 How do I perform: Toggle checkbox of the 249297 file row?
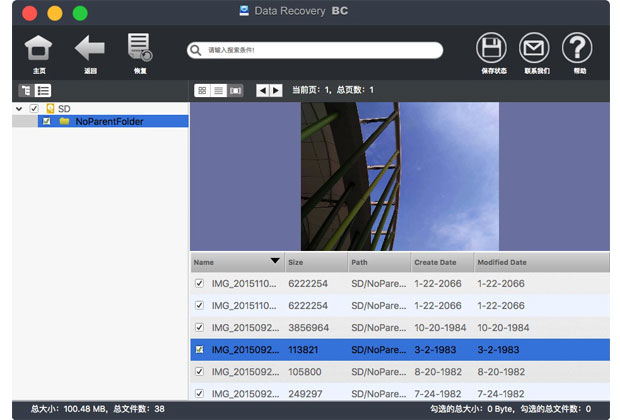(x=199, y=394)
